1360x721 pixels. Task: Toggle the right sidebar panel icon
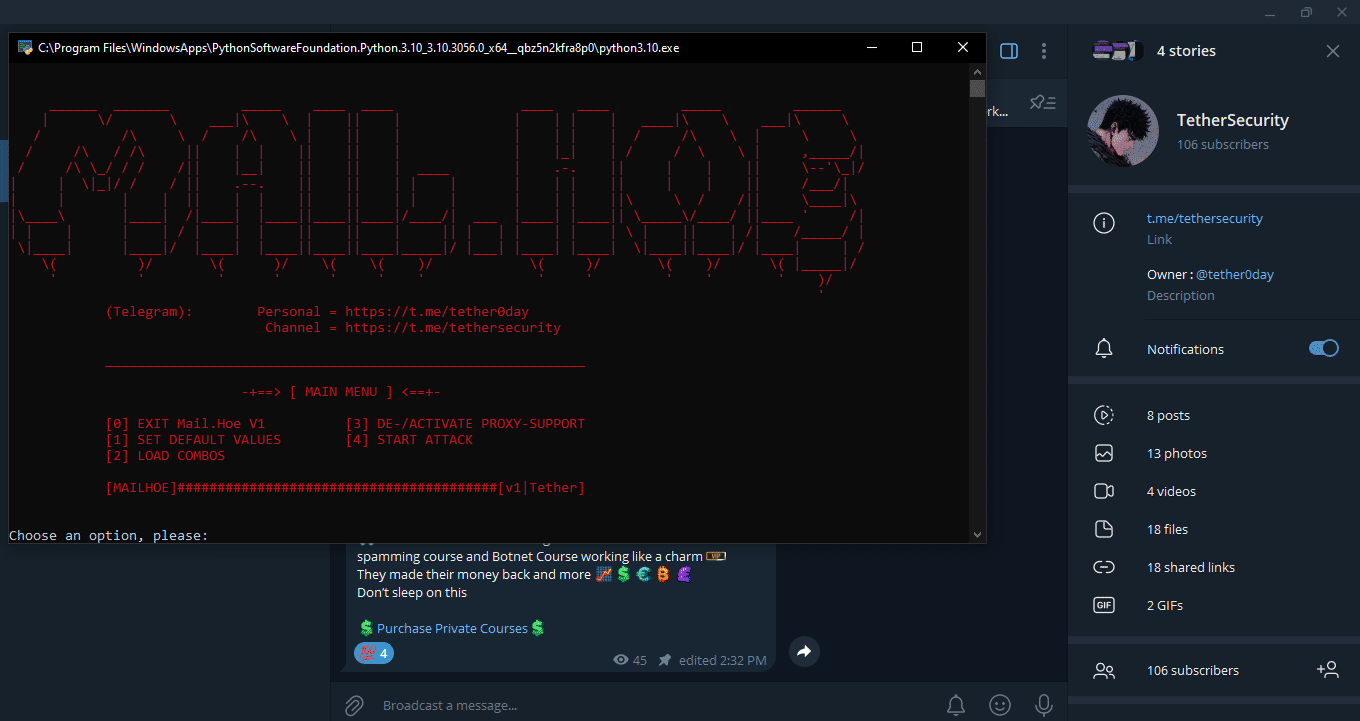1009,51
